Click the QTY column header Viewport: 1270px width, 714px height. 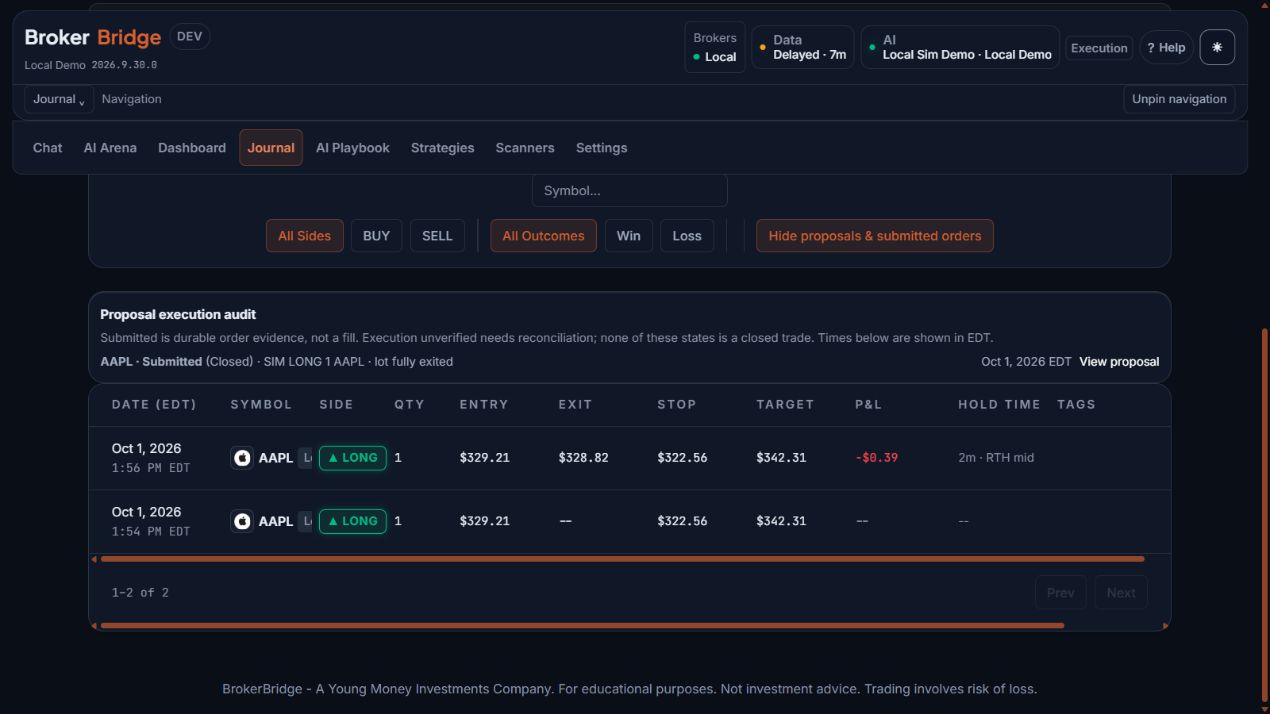pos(409,404)
